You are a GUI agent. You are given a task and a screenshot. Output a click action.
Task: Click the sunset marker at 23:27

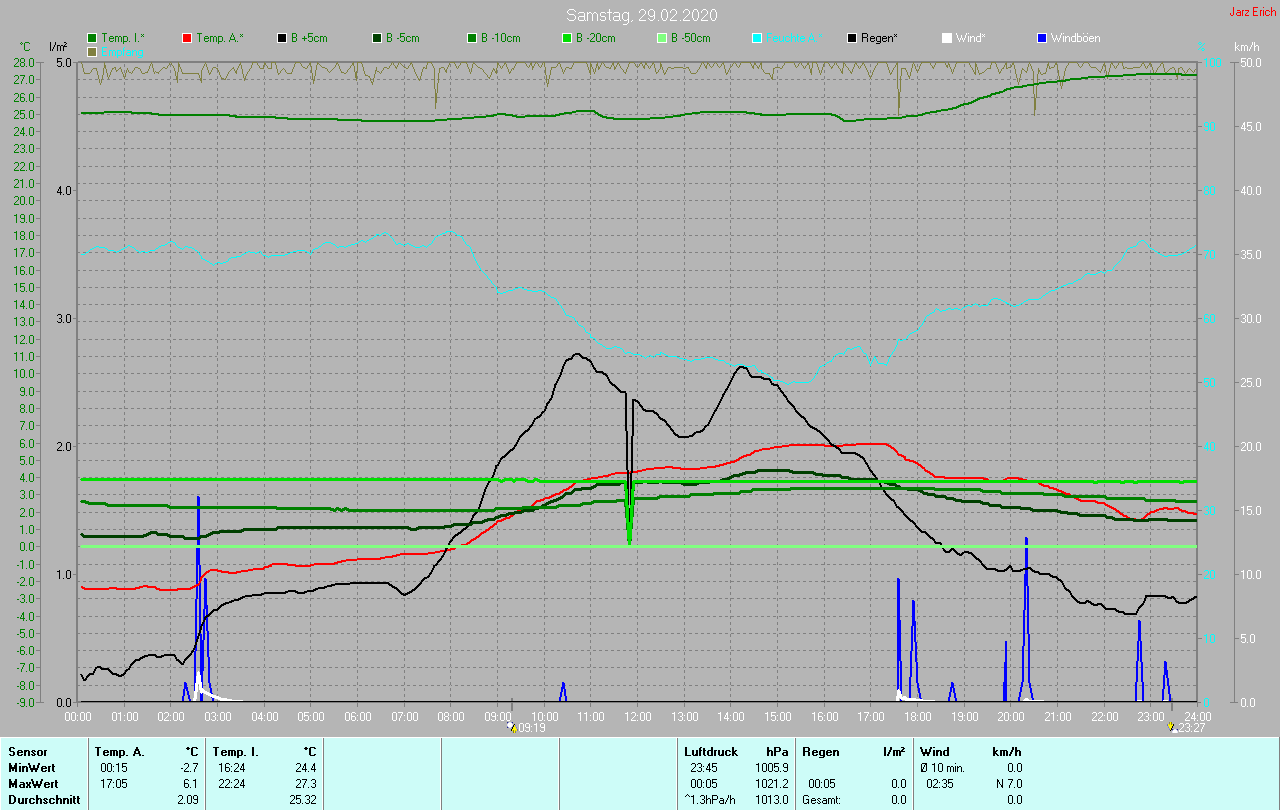[1173, 727]
